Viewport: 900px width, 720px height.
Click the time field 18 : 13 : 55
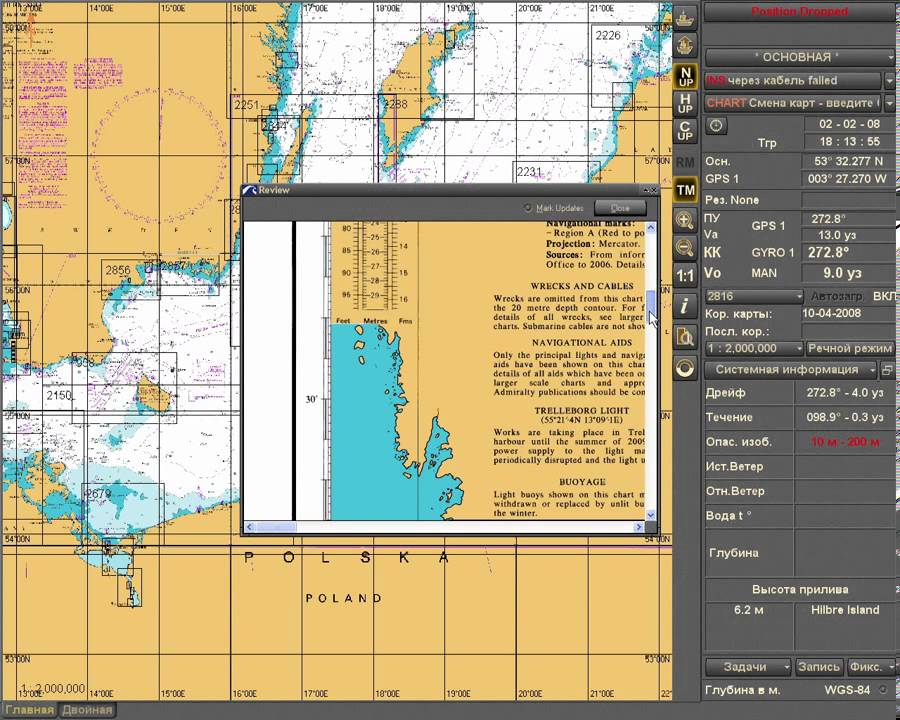849,142
